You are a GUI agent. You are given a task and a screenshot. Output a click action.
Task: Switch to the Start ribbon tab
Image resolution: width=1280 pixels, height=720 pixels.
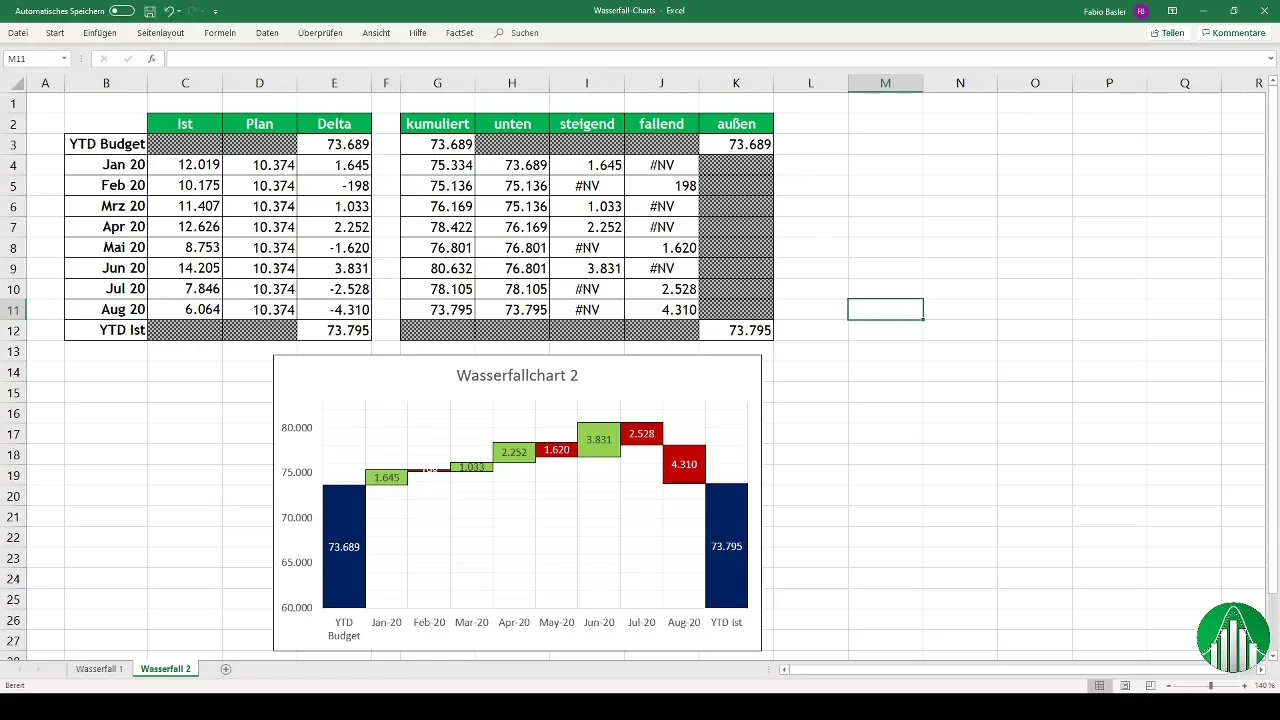coord(55,33)
